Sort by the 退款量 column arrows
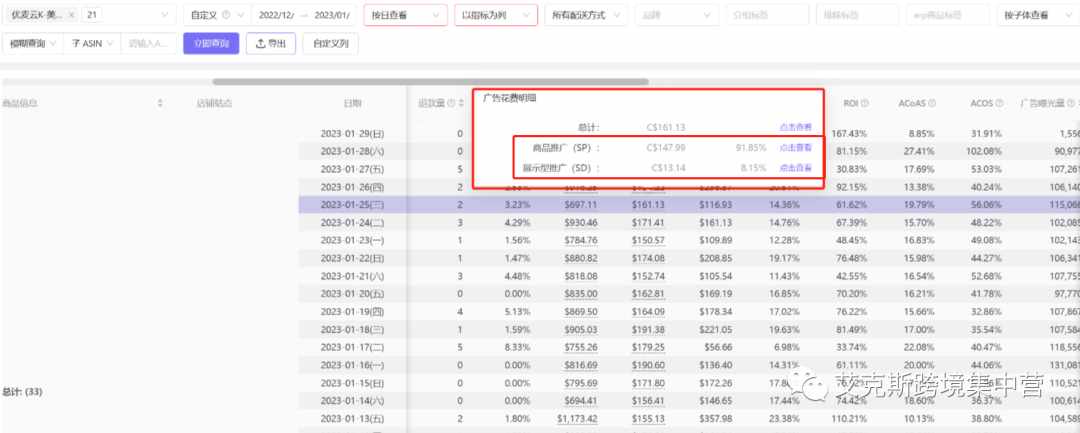 [461, 103]
